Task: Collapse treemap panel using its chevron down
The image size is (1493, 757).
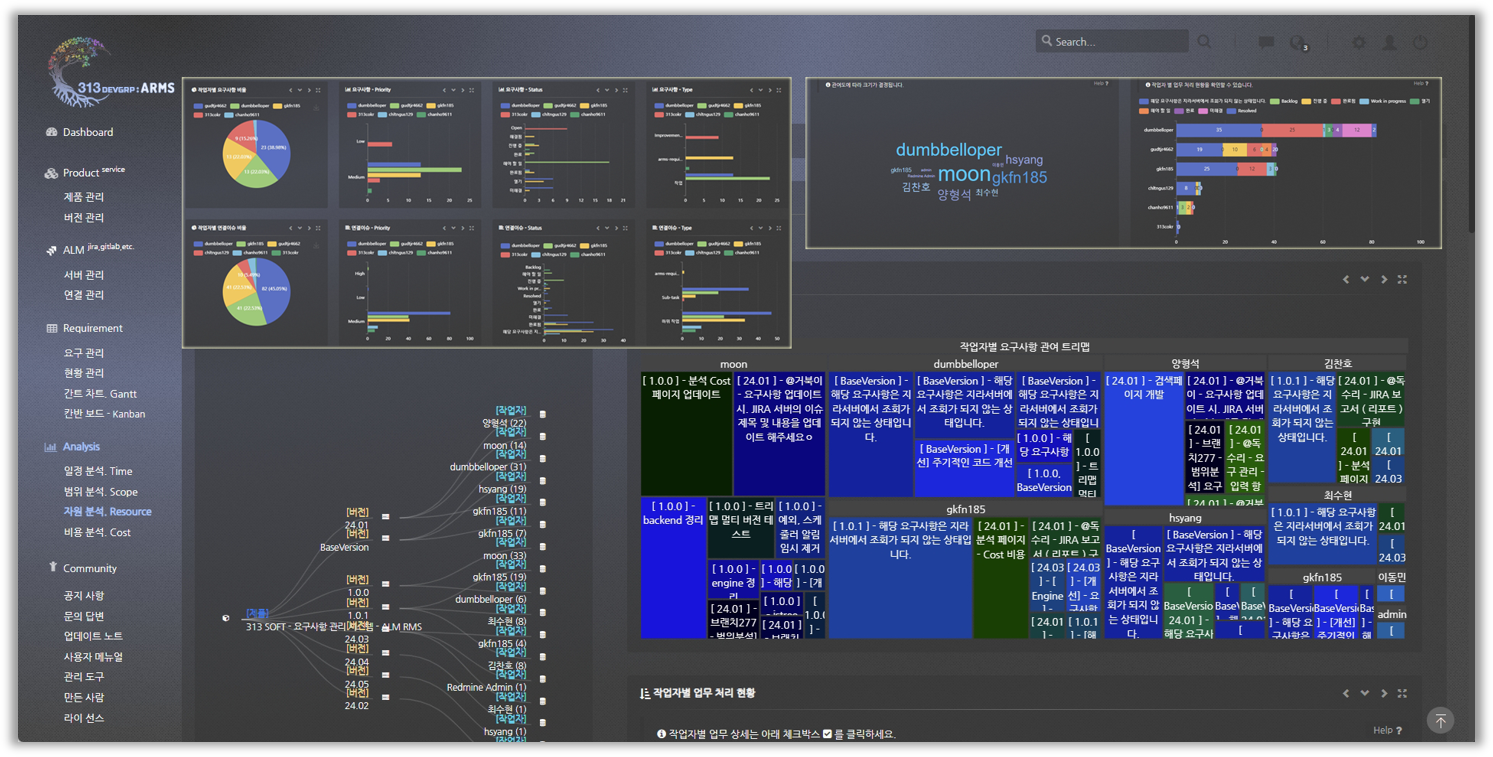Action: pos(1365,280)
